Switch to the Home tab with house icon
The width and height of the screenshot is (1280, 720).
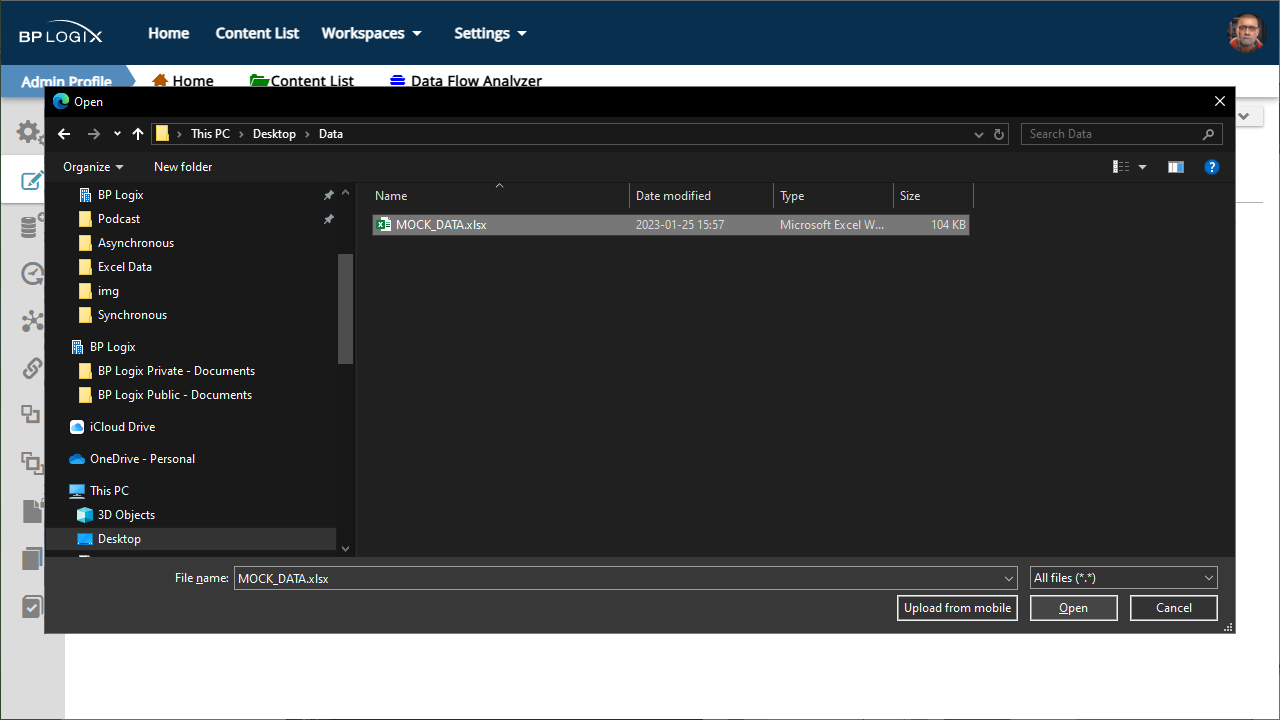point(183,81)
